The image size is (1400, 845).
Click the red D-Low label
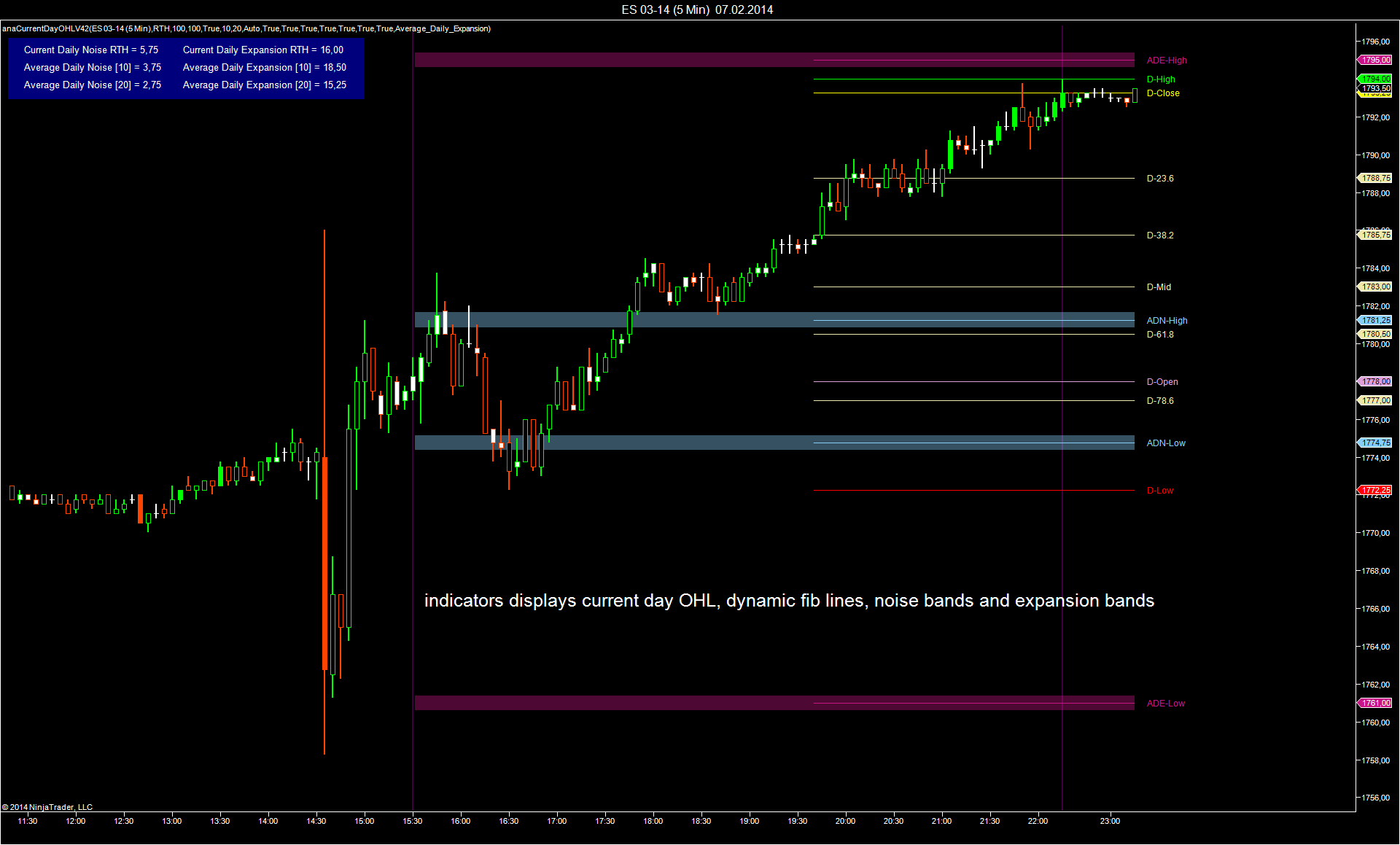pyautogui.click(x=1159, y=491)
